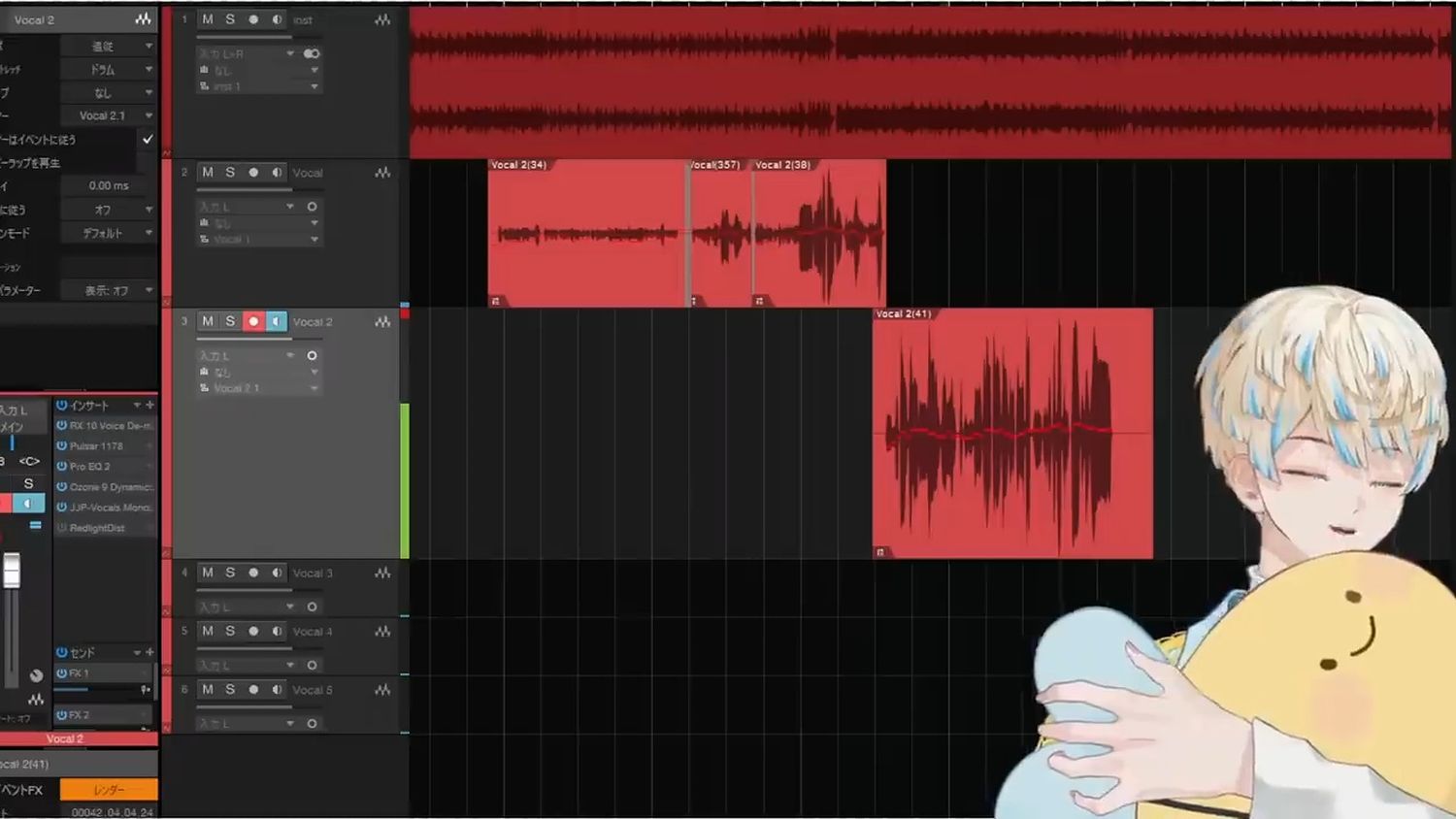Turn off the blue monitor button on Vocal 2
1456x819 pixels.
coord(277,321)
